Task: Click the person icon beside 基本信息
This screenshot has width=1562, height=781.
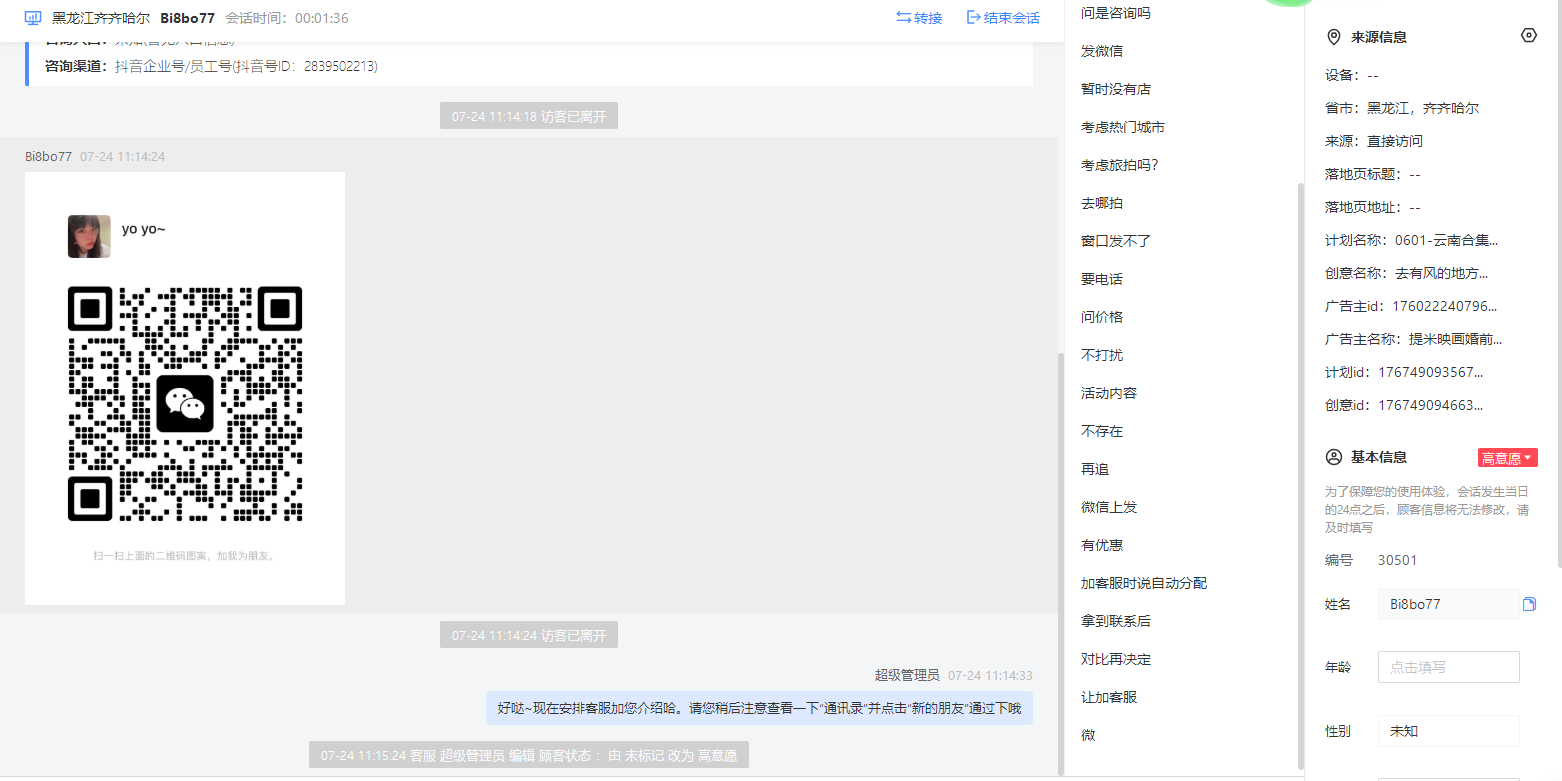Action: coord(1333,457)
